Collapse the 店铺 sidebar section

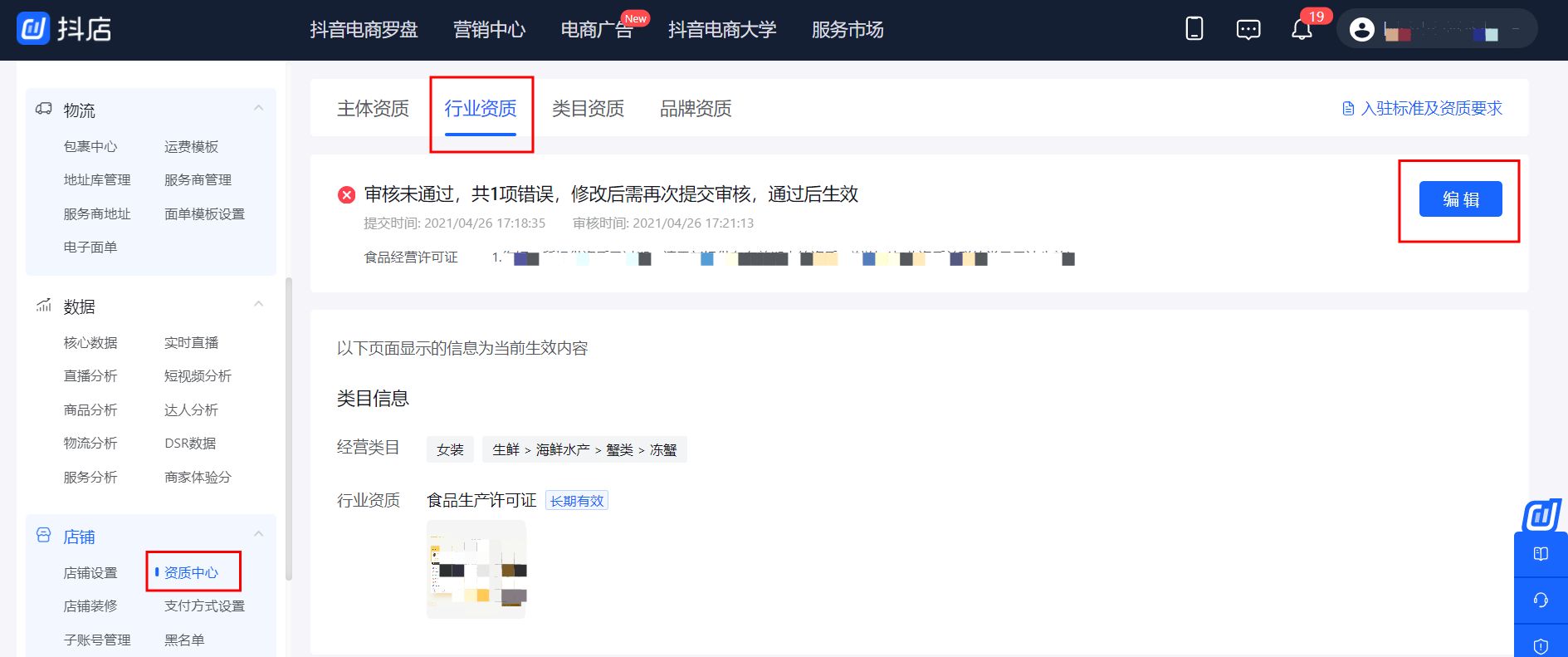click(259, 534)
